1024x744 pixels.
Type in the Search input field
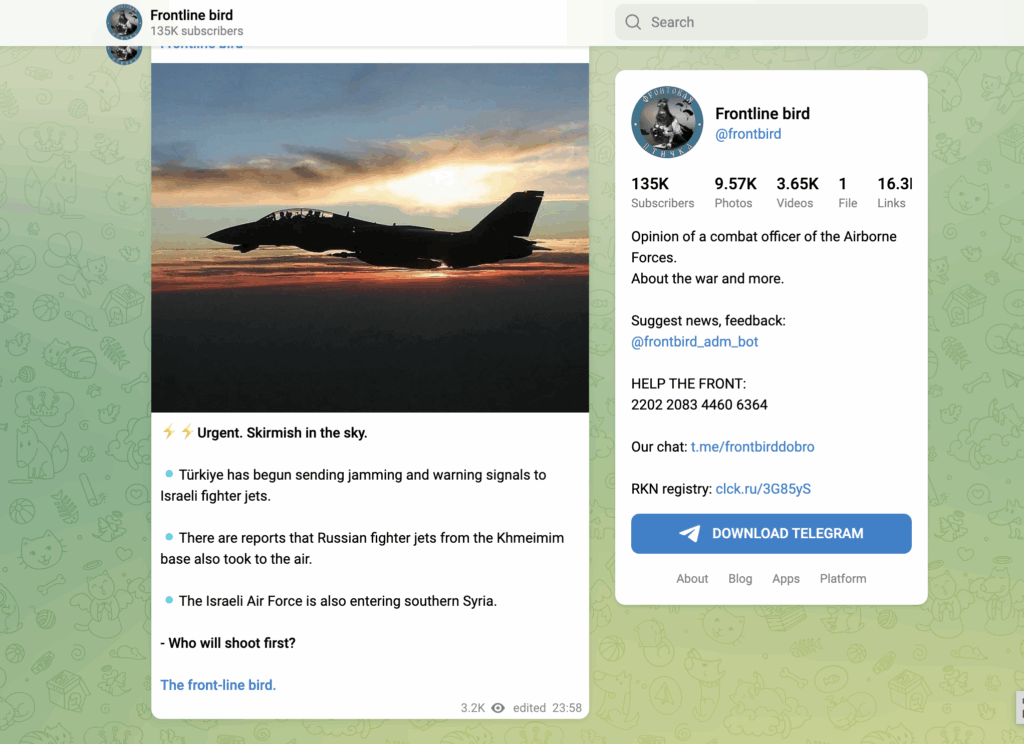point(780,22)
